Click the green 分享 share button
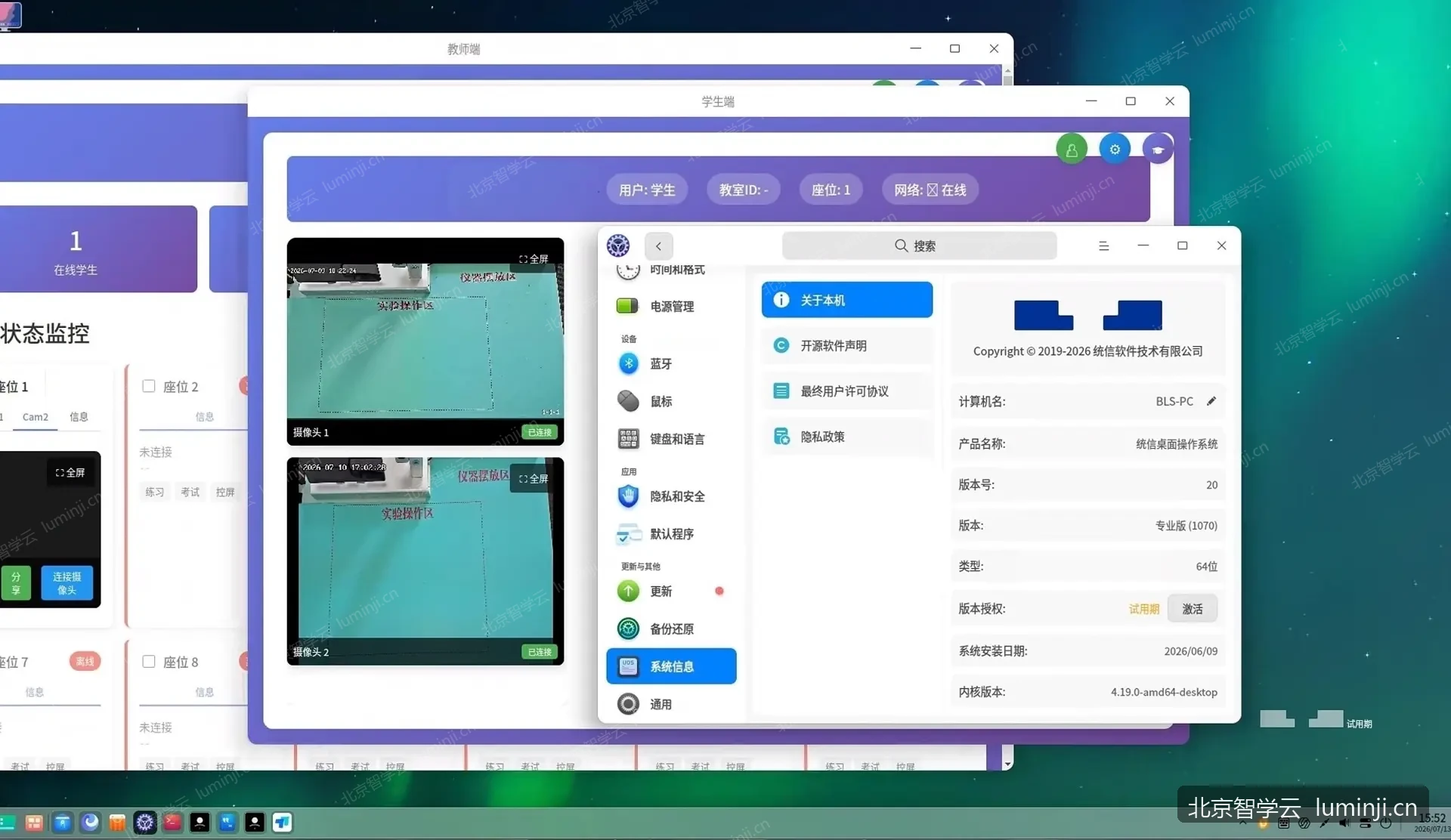1451x840 pixels. coord(16,583)
